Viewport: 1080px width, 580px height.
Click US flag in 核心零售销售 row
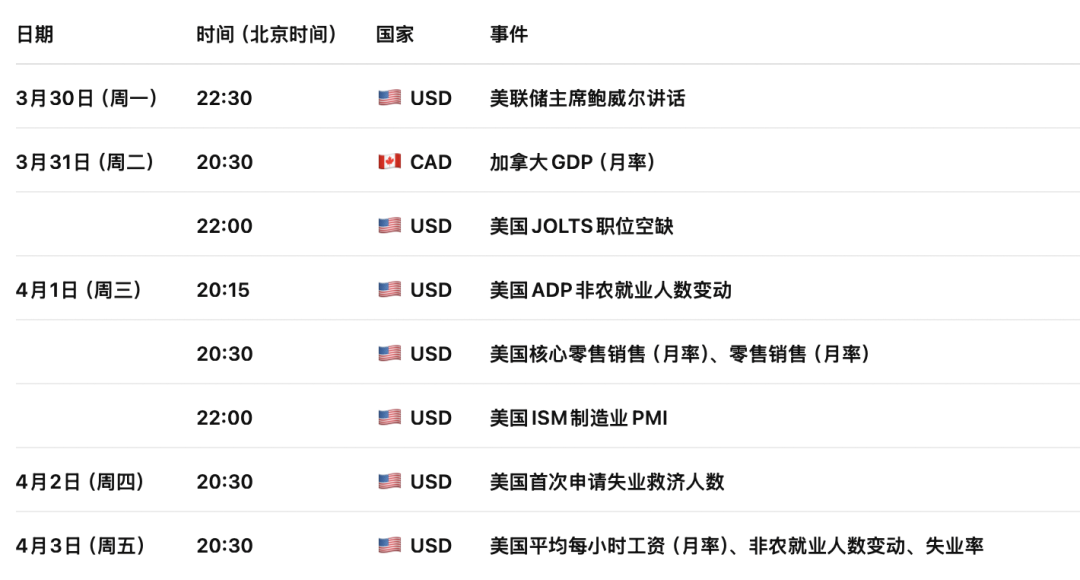389,354
